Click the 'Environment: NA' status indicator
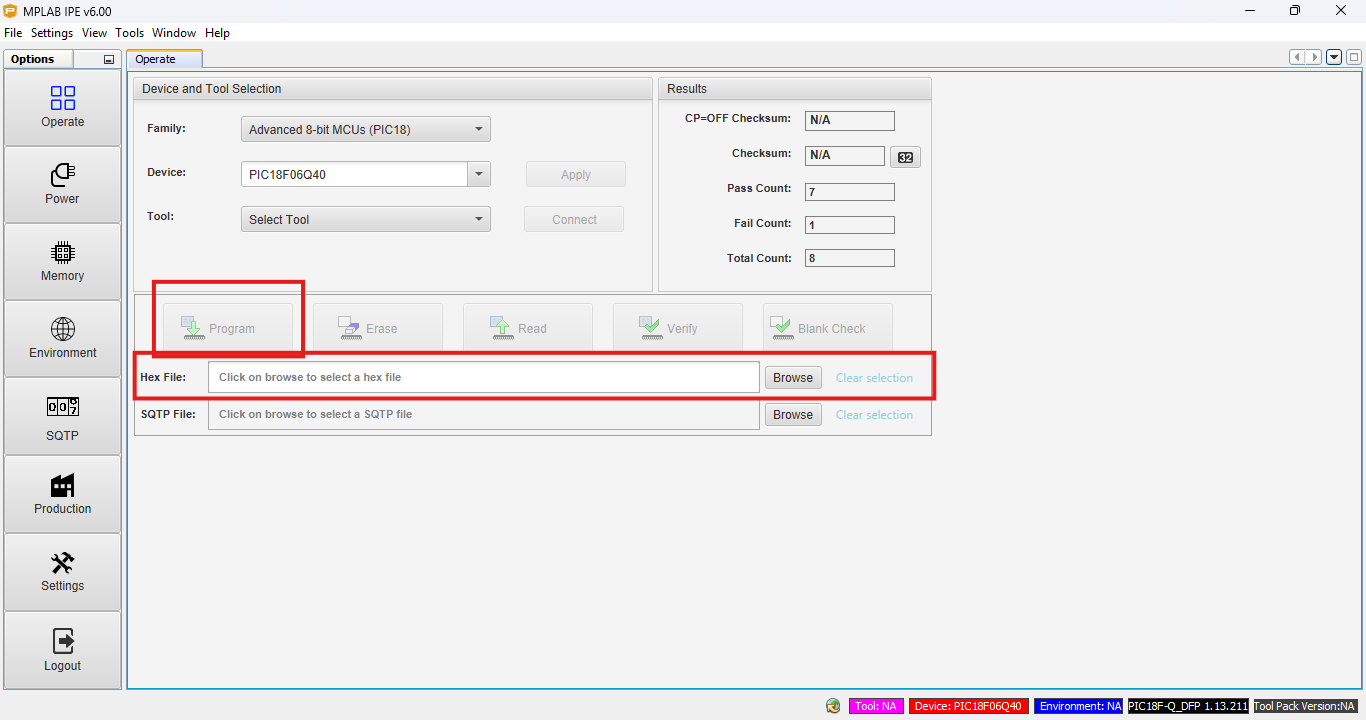The width and height of the screenshot is (1366, 720). (1079, 706)
